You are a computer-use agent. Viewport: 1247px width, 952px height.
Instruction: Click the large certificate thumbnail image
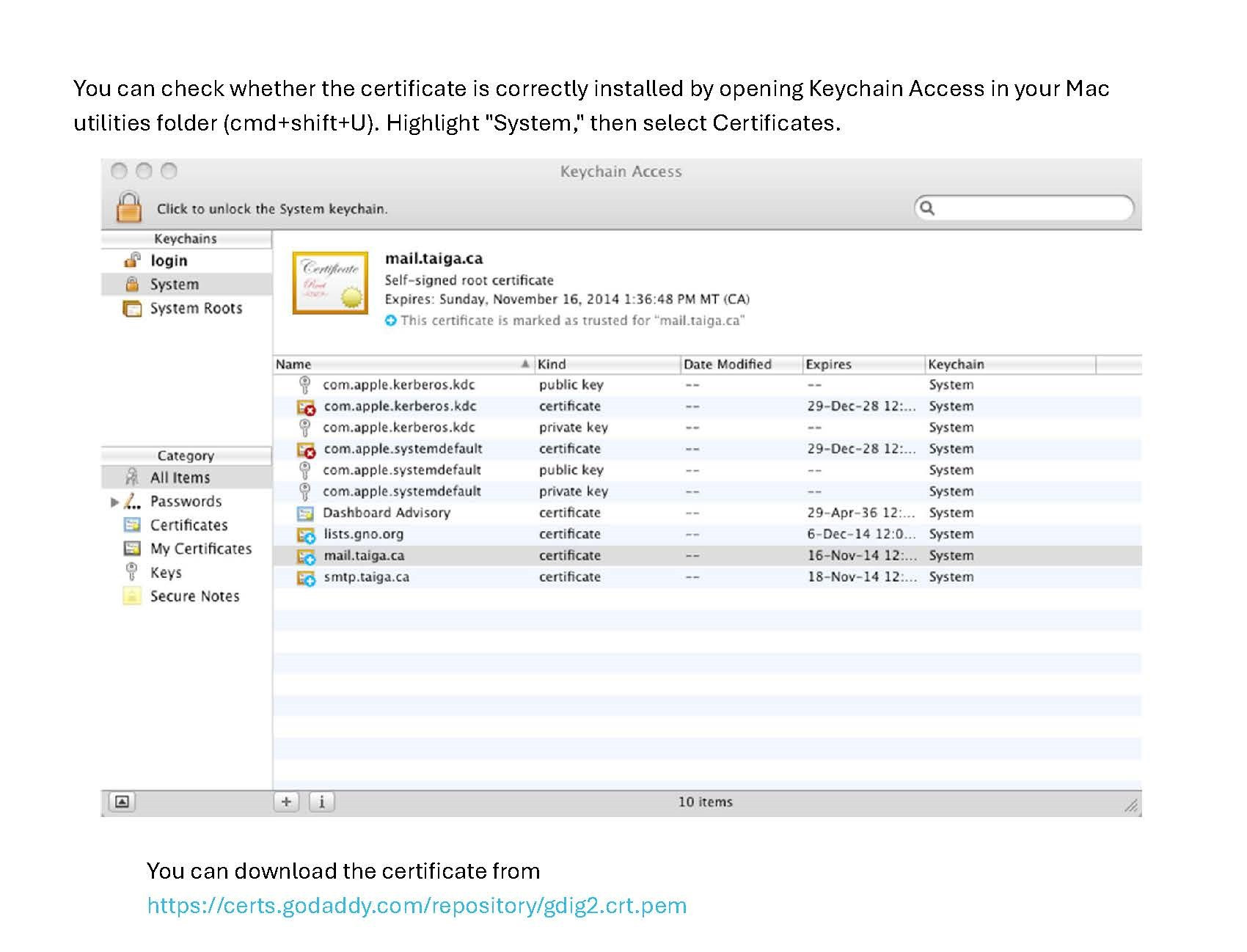329,283
